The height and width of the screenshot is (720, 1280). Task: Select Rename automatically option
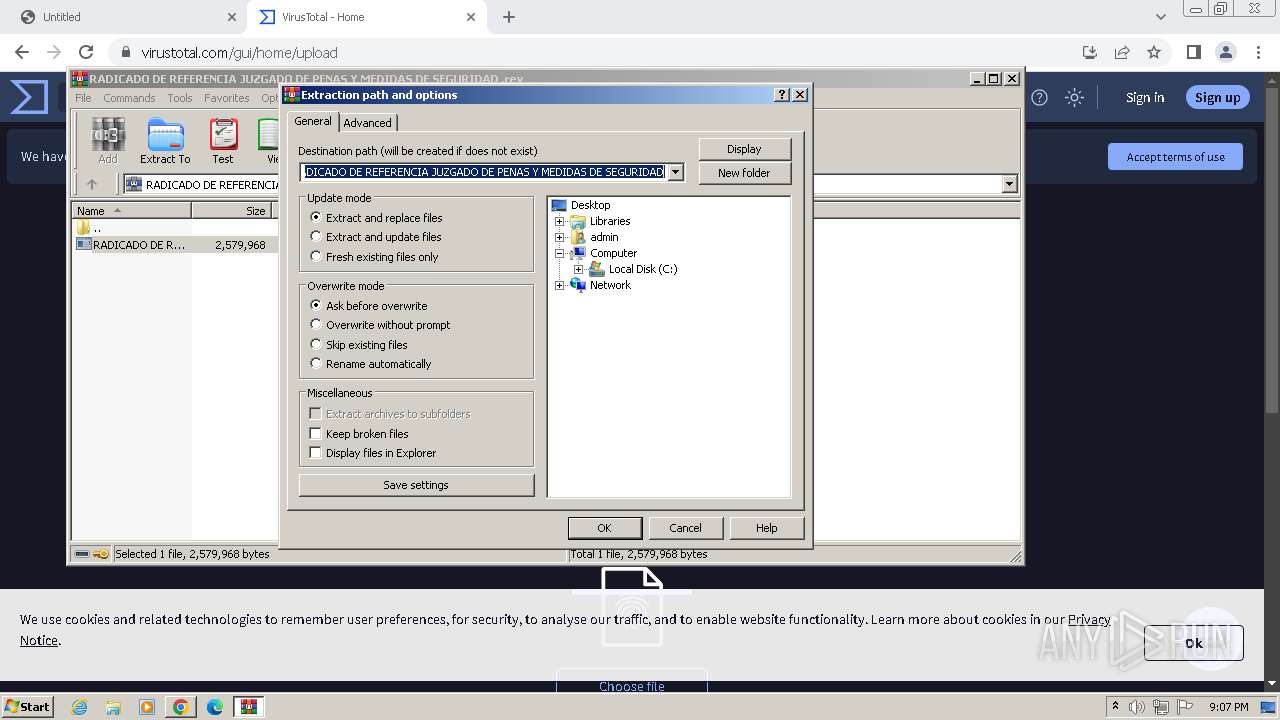pyautogui.click(x=371, y=364)
